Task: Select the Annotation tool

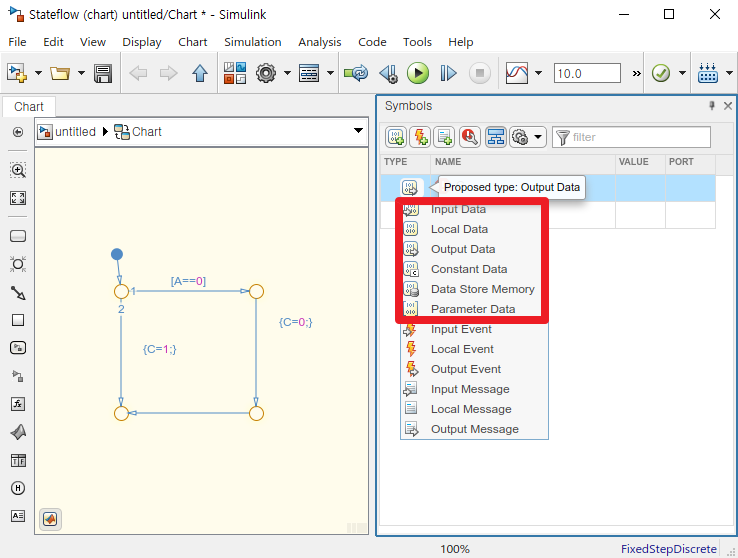Action: point(18,516)
